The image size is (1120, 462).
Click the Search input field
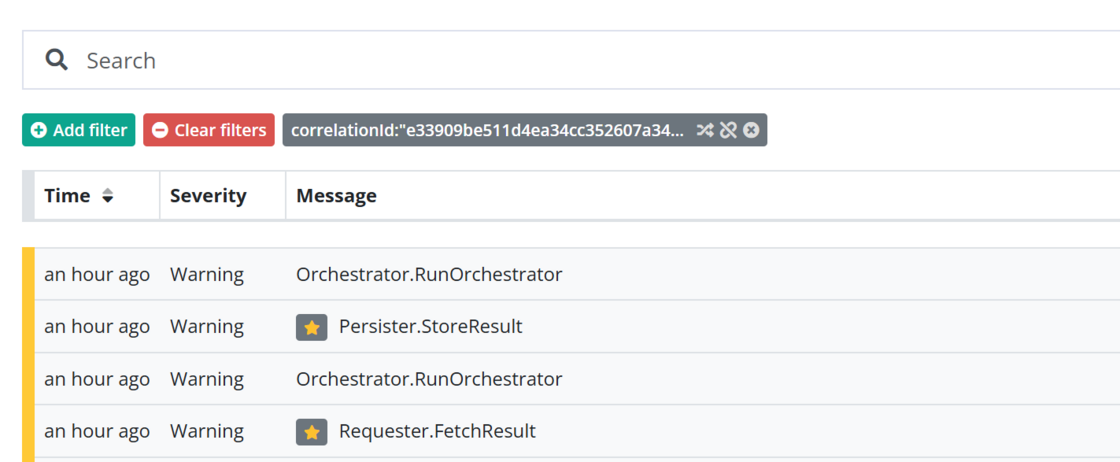point(571,60)
